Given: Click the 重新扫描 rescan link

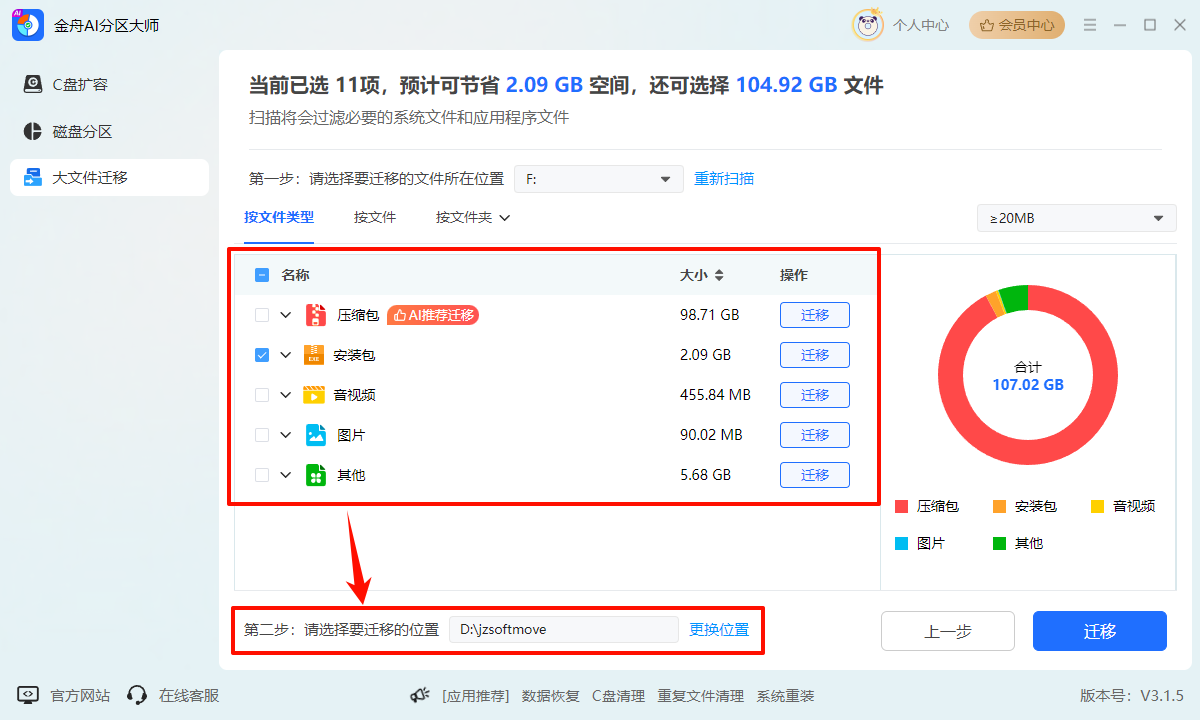Looking at the screenshot, I should [x=724, y=178].
